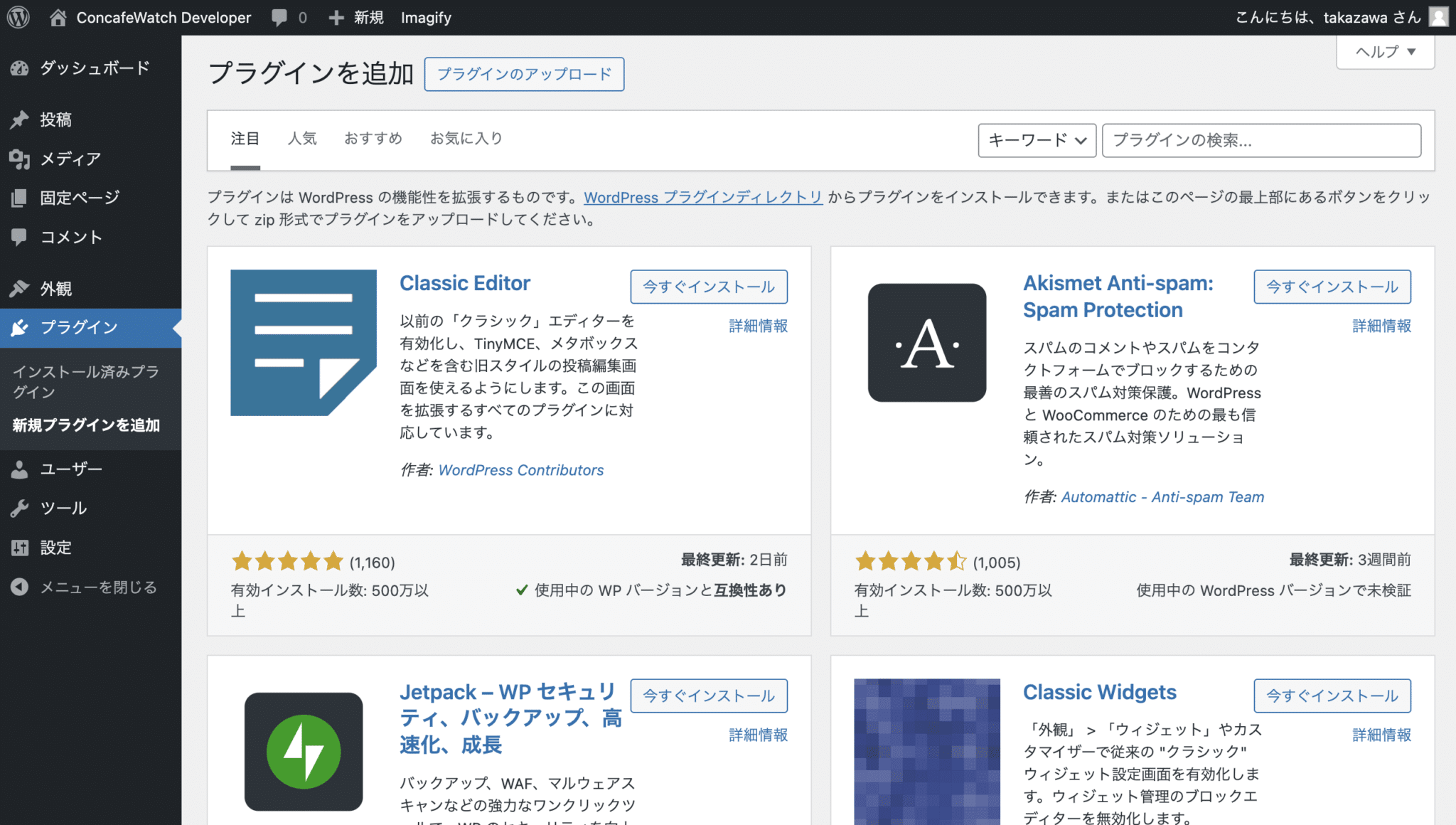1456x825 pixels.
Task: Open 設定 via its gear-style icon
Action: tap(21, 548)
